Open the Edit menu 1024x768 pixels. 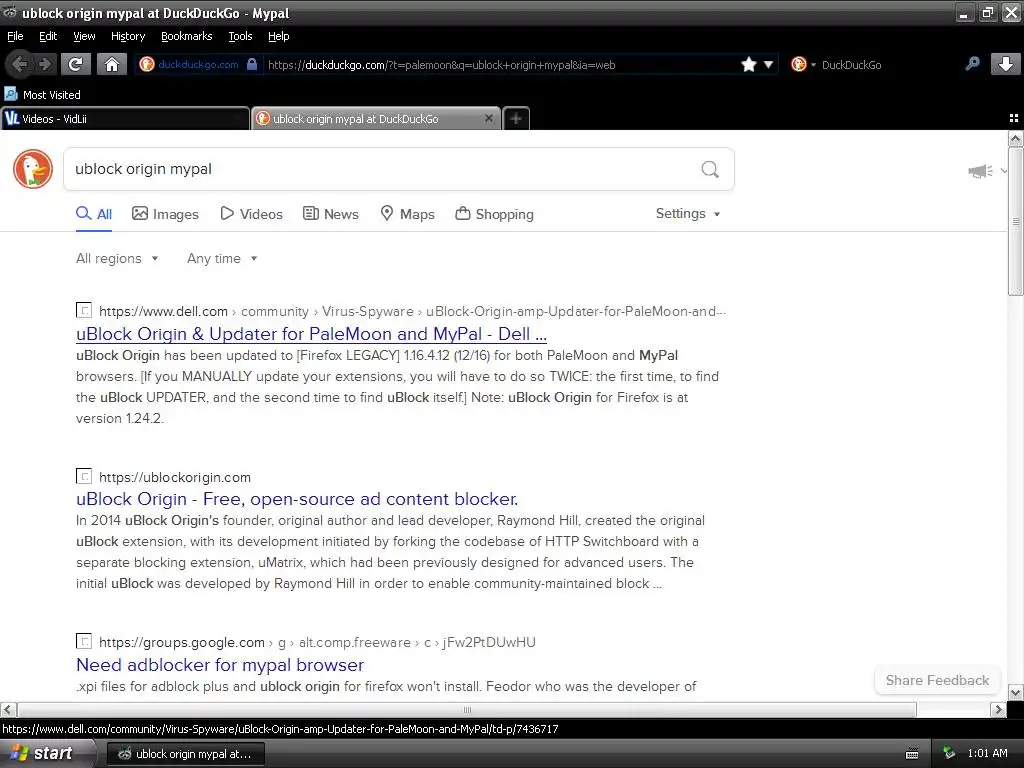[48, 36]
